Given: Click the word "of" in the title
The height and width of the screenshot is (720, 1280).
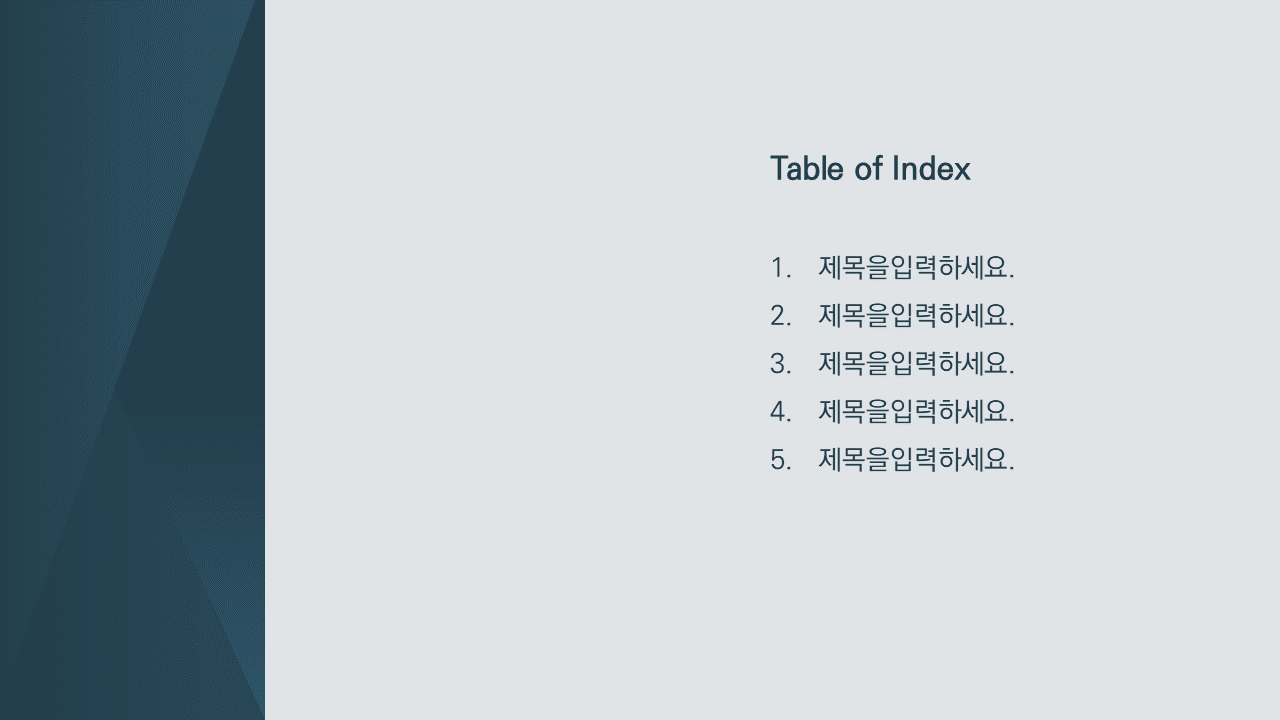Looking at the screenshot, I should point(868,168).
